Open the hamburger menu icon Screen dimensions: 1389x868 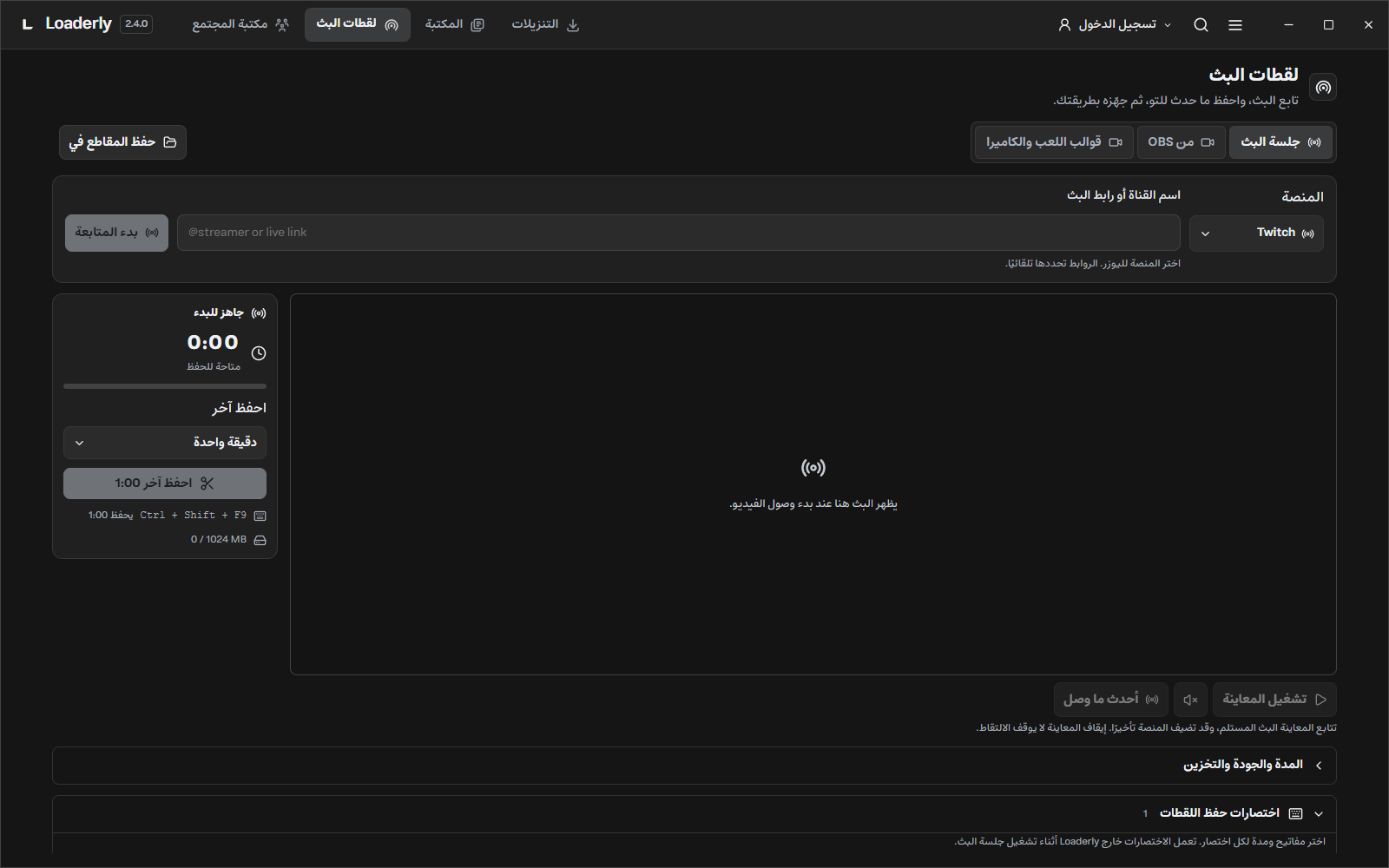tap(1235, 25)
